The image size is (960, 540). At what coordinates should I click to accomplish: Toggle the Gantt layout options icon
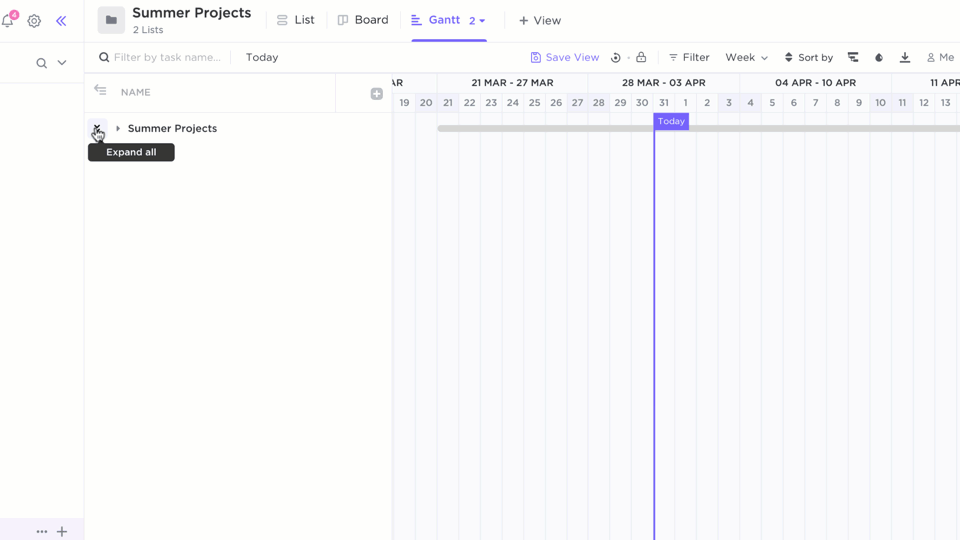[x=853, y=58]
